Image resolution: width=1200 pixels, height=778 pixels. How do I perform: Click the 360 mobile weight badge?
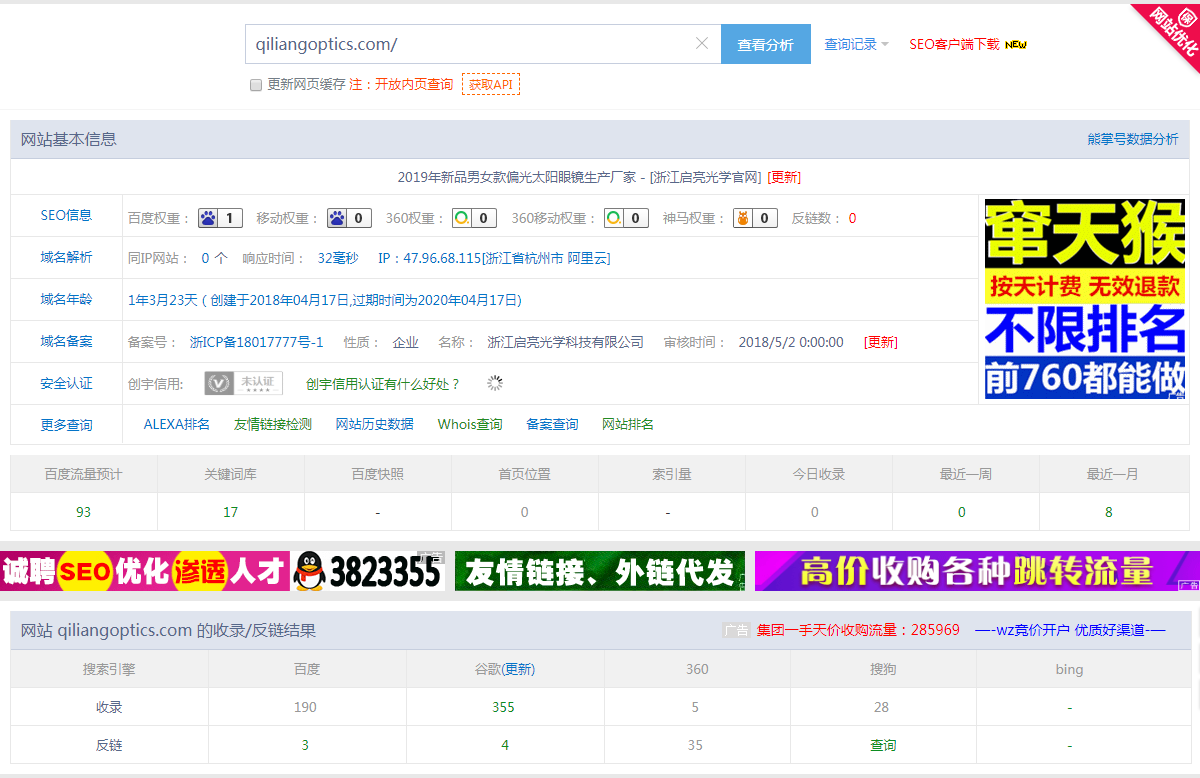(626, 218)
